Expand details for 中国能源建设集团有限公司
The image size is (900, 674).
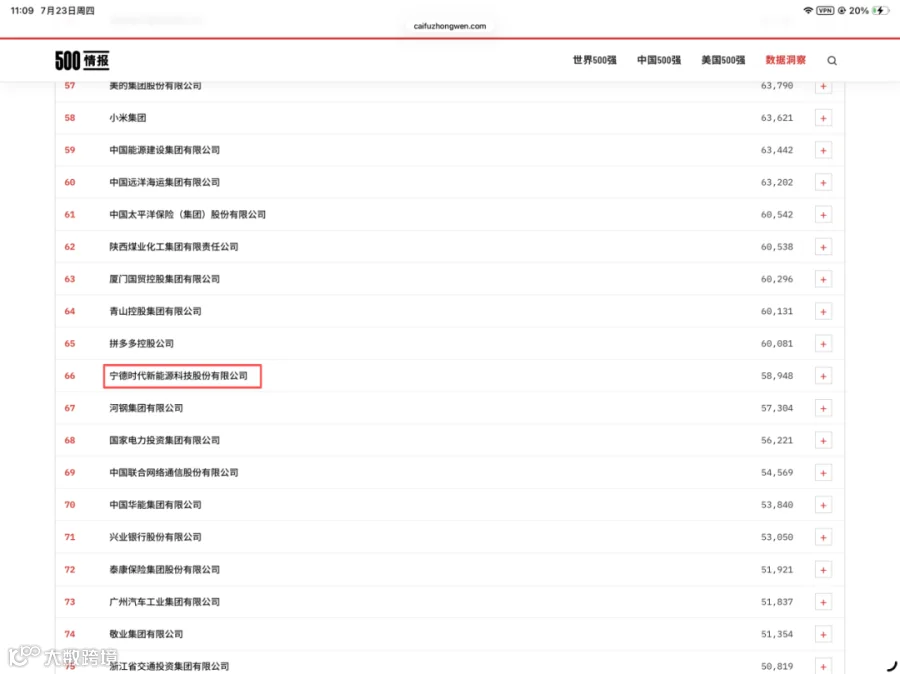pyautogui.click(x=823, y=150)
